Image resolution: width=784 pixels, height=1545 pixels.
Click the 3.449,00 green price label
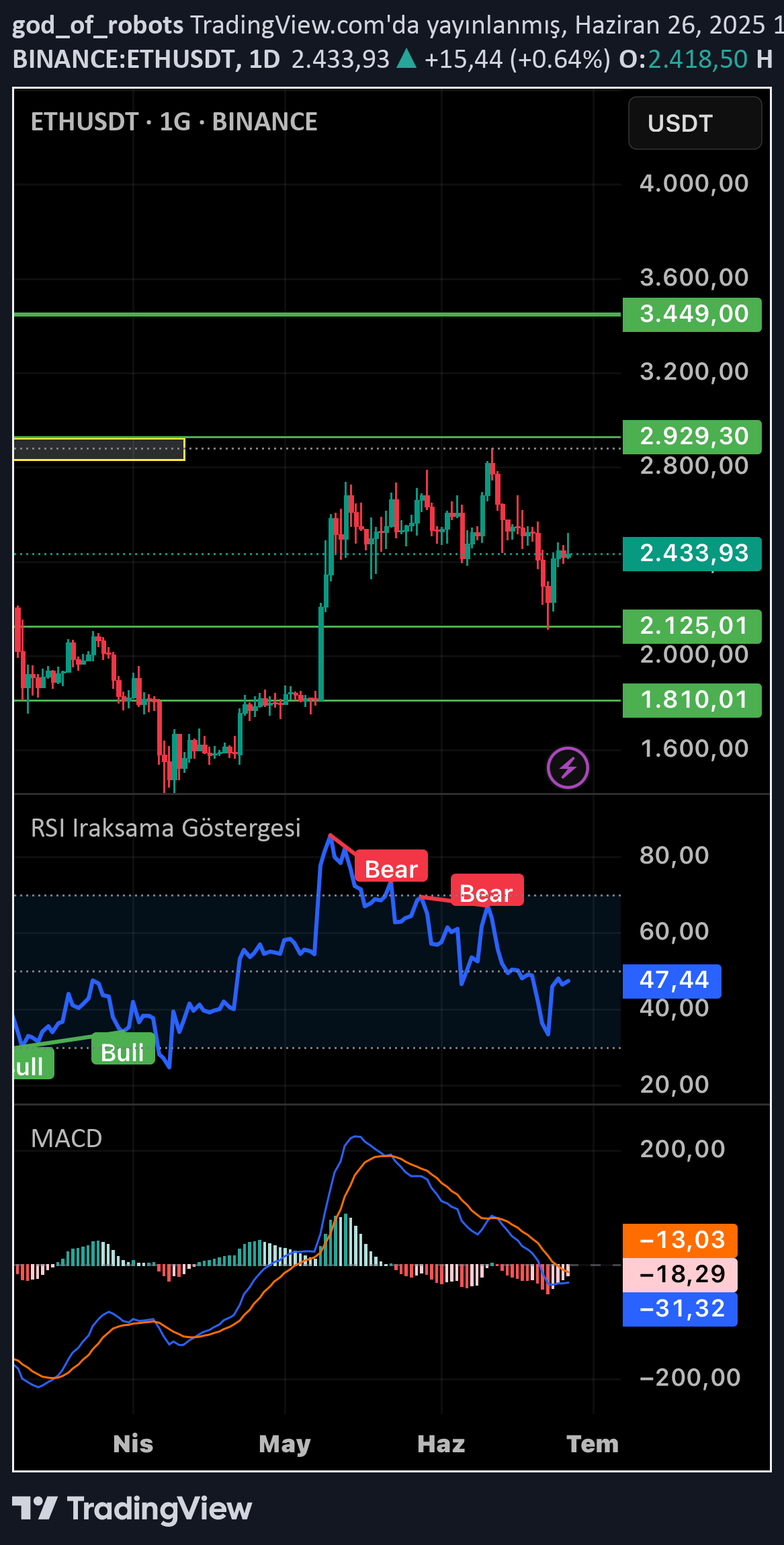(x=692, y=314)
